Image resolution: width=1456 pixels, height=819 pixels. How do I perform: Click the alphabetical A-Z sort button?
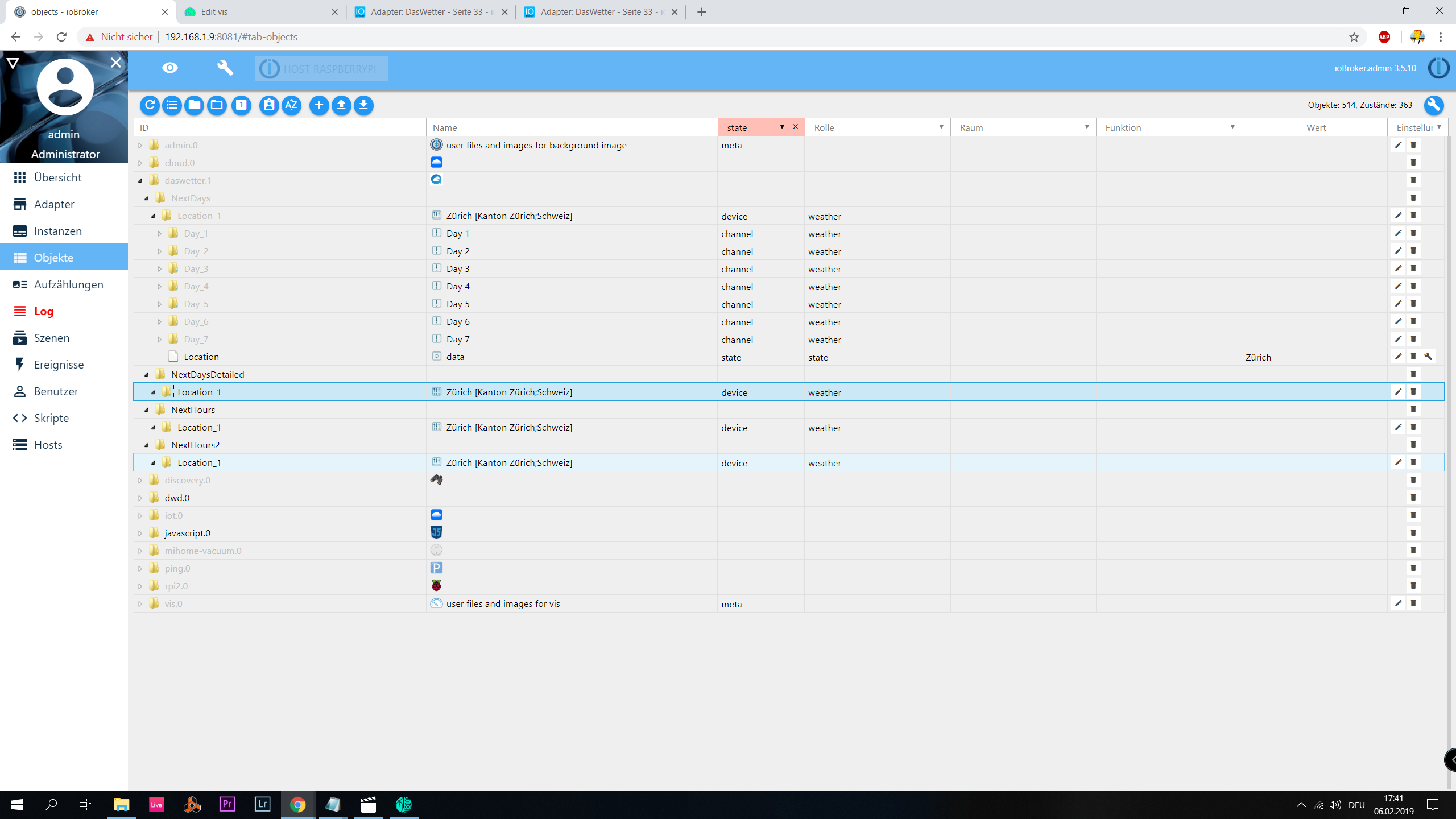[291, 105]
